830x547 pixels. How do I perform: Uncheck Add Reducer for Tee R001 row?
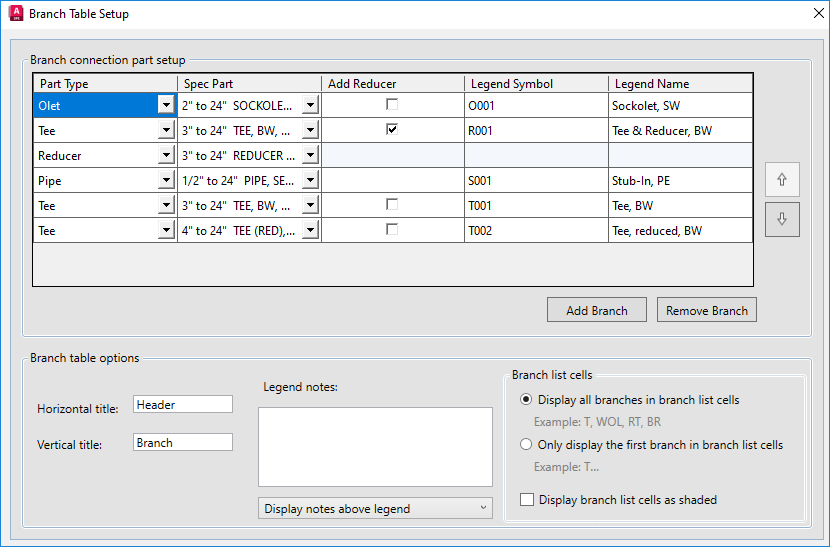pyautogui.click(x=393, y=129)
